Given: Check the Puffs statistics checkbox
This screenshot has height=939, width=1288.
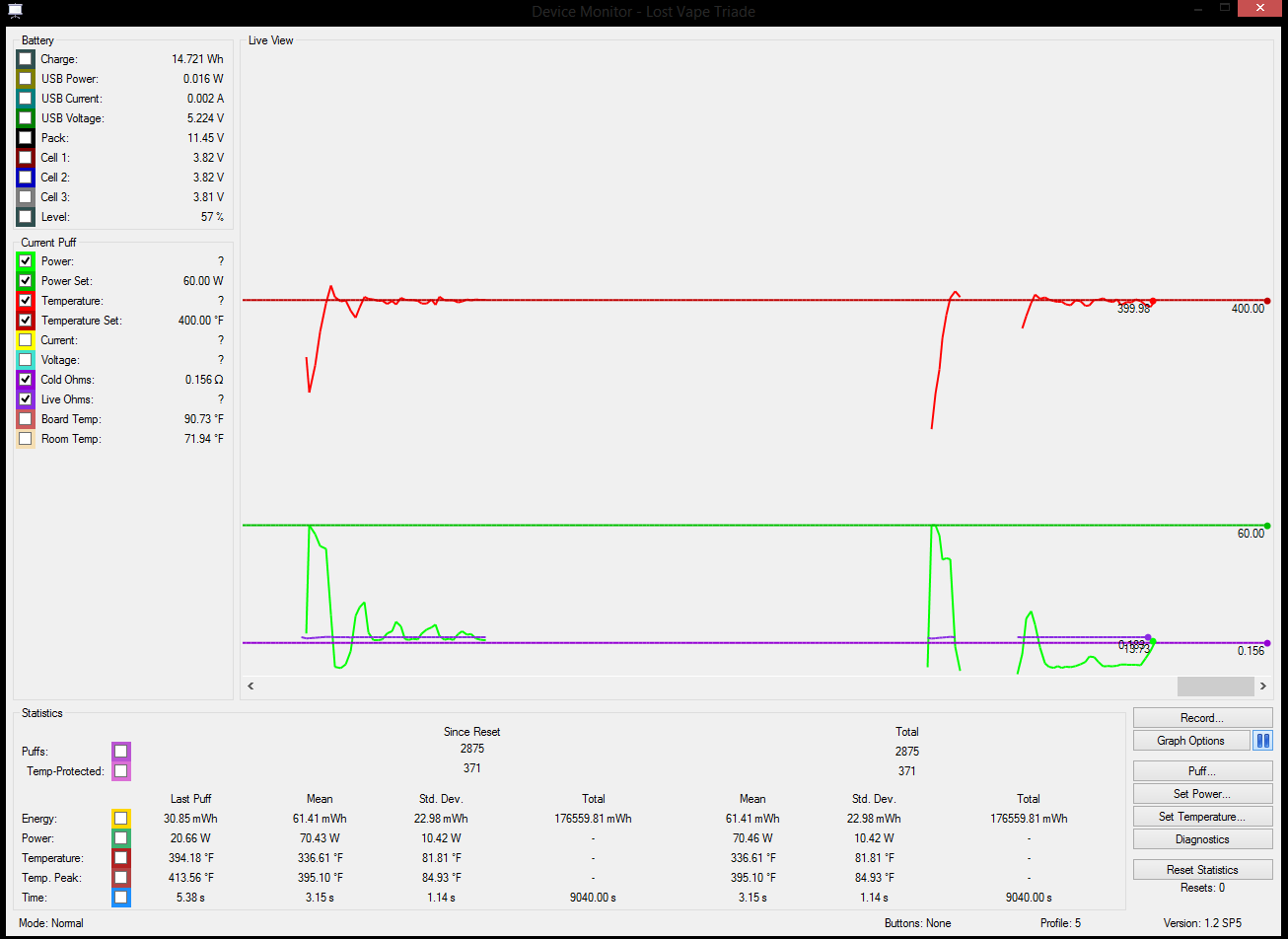Looking at the screenshot, I should pos(120,752).
